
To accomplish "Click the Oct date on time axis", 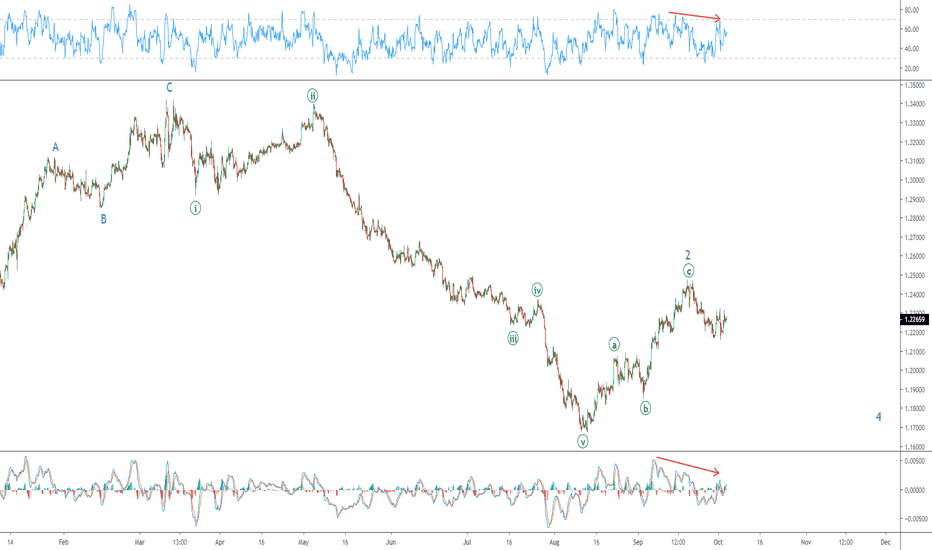I will (718, 542).
